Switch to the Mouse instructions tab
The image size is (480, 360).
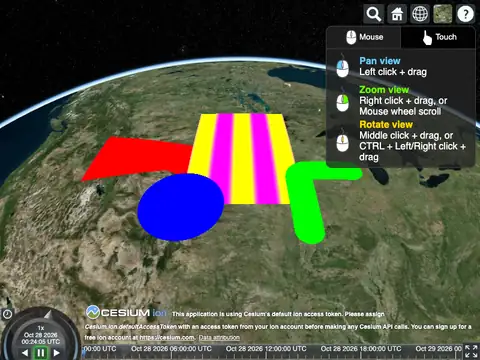click(x=364, y=37)
